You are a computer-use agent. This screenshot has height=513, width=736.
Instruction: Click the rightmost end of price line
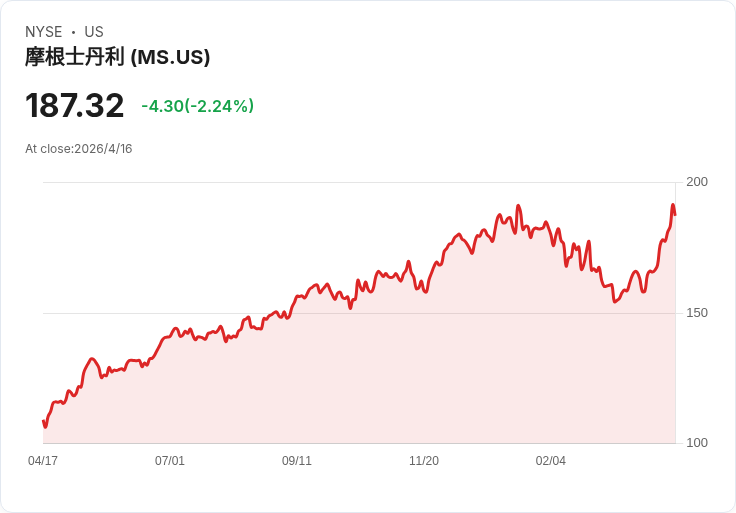[675, 214]
